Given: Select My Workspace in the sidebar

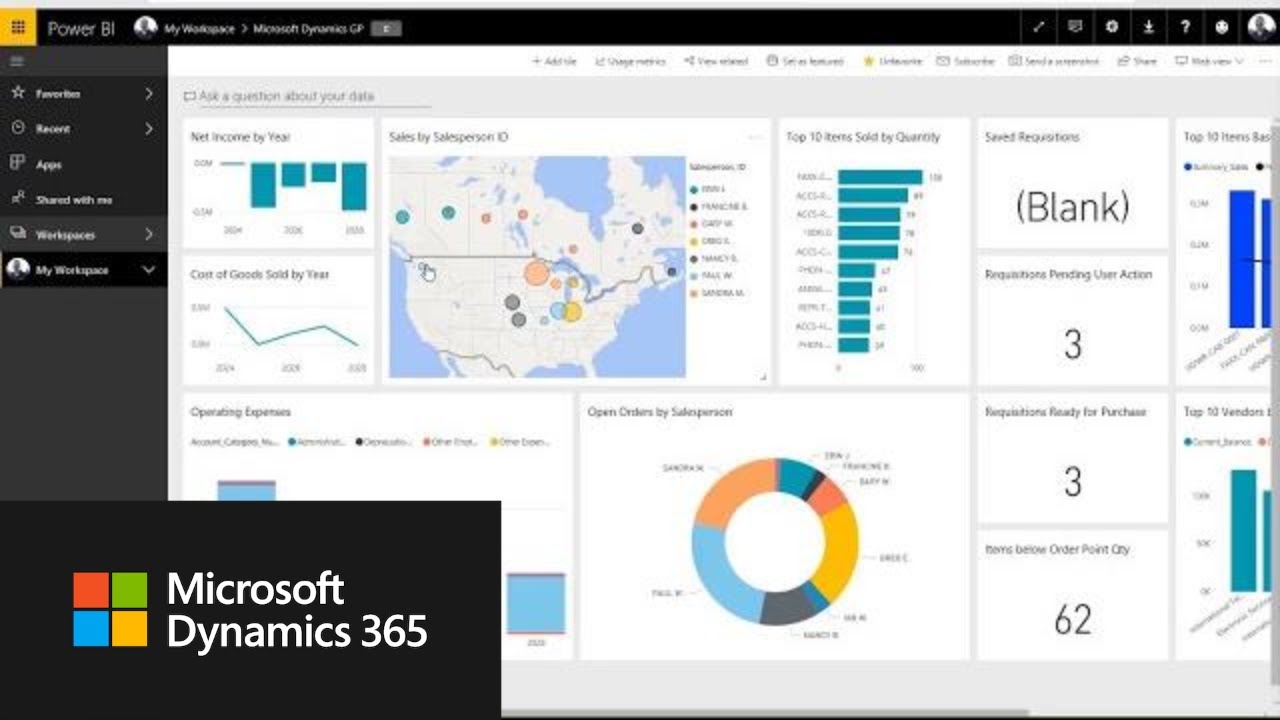Looking at the screenshot, I should point(72,270).
